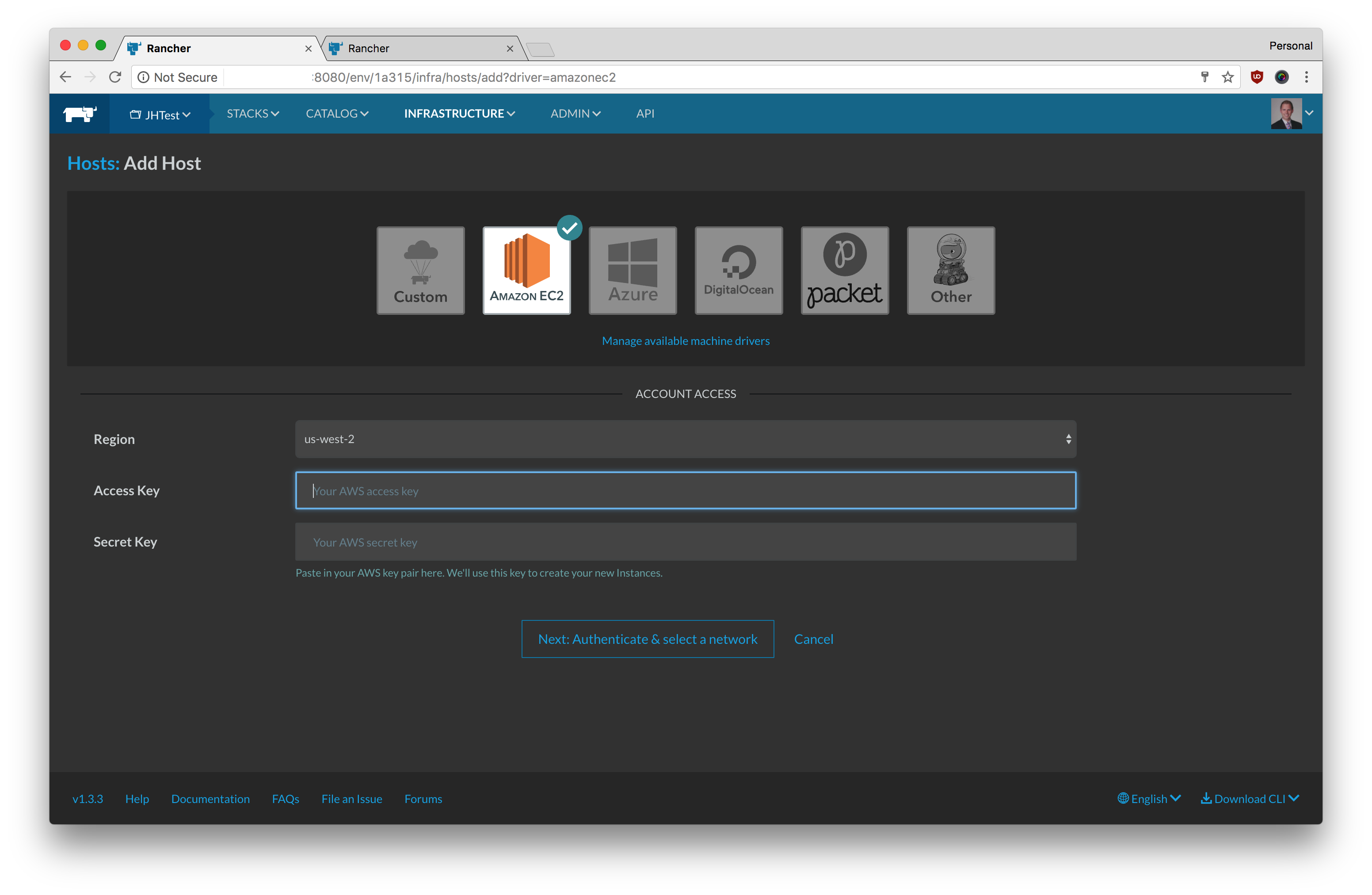Image resolution: width=1372 pixels, height=895 pixels.
Task: Open the FAQs footer link
Action: 286,799
